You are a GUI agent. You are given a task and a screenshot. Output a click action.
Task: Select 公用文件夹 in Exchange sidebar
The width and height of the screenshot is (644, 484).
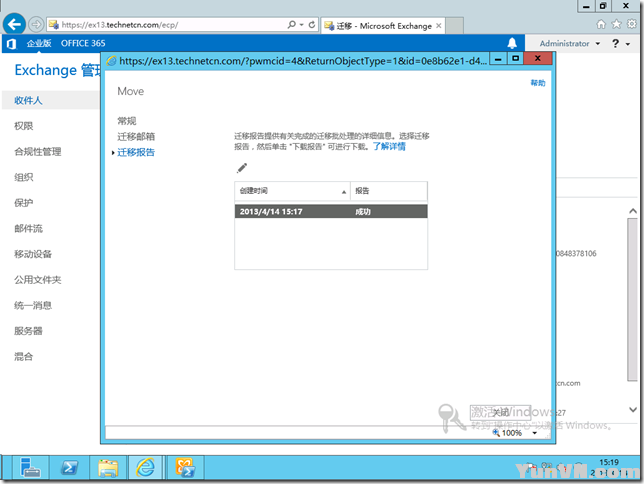click(x=38, y=280)
